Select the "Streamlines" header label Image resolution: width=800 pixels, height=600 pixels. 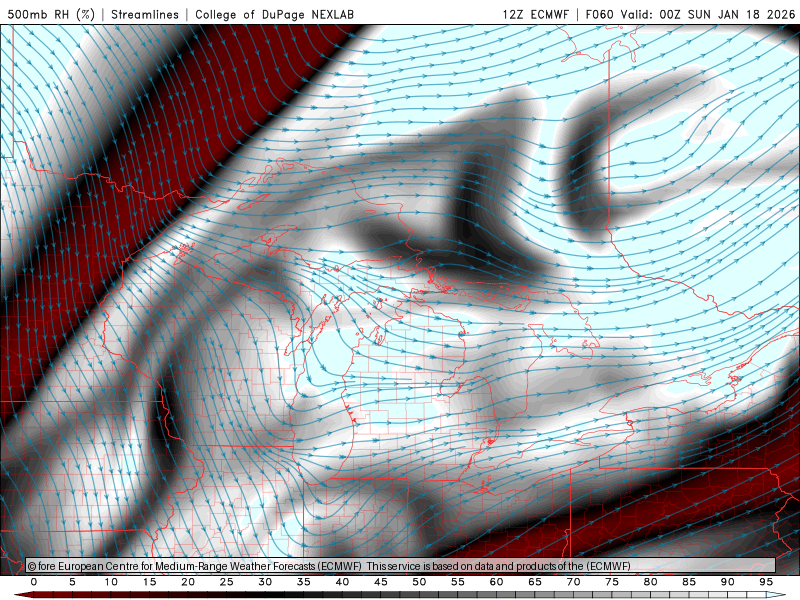point(145,14)
